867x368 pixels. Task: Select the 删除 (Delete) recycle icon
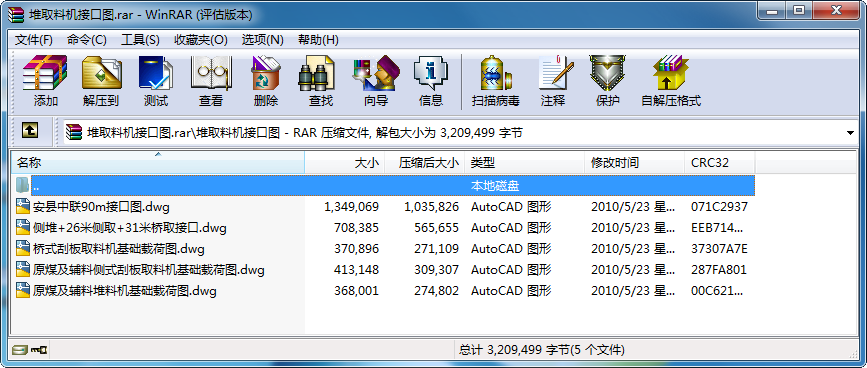265,81
